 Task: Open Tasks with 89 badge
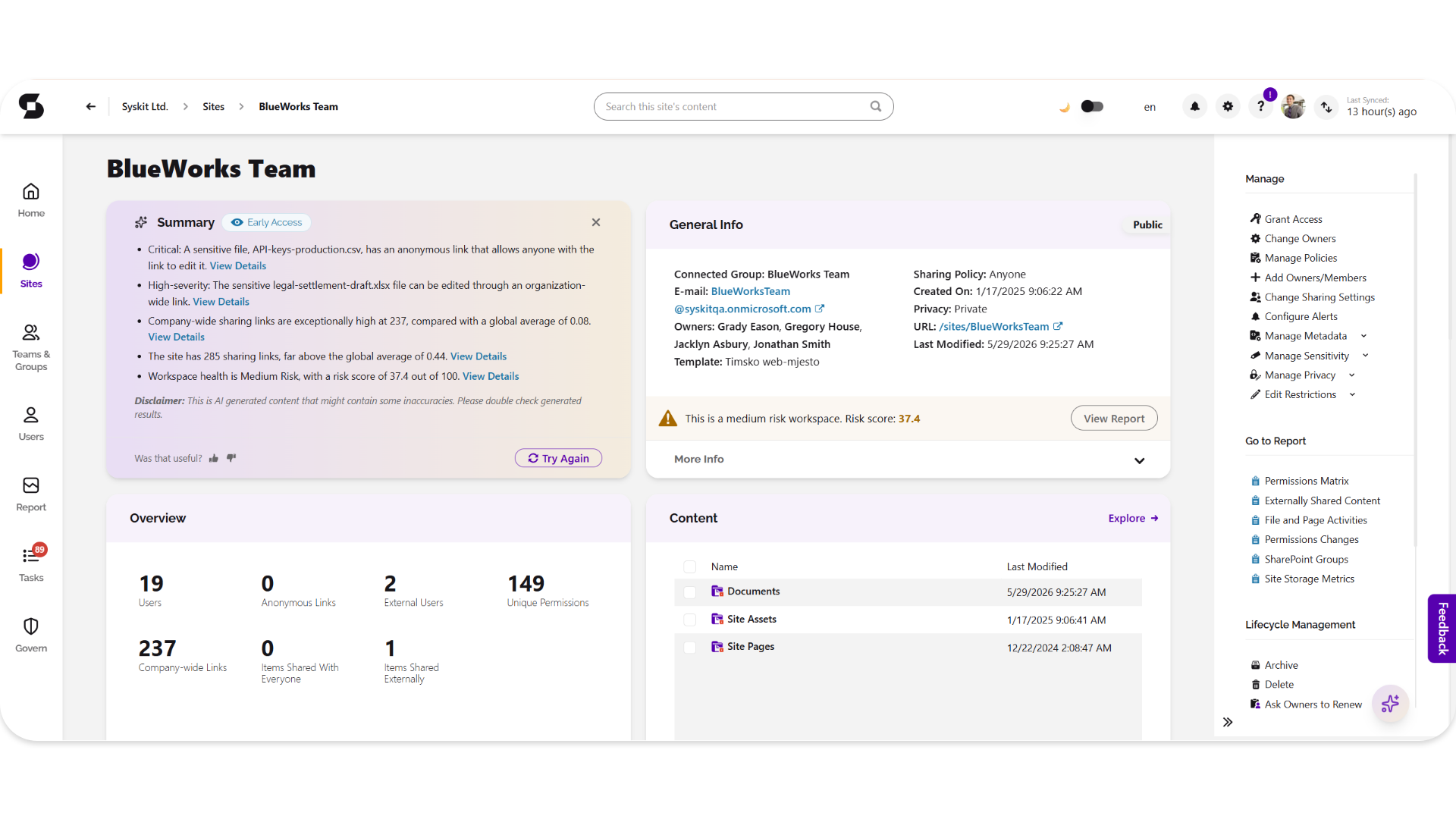[31, 563]
